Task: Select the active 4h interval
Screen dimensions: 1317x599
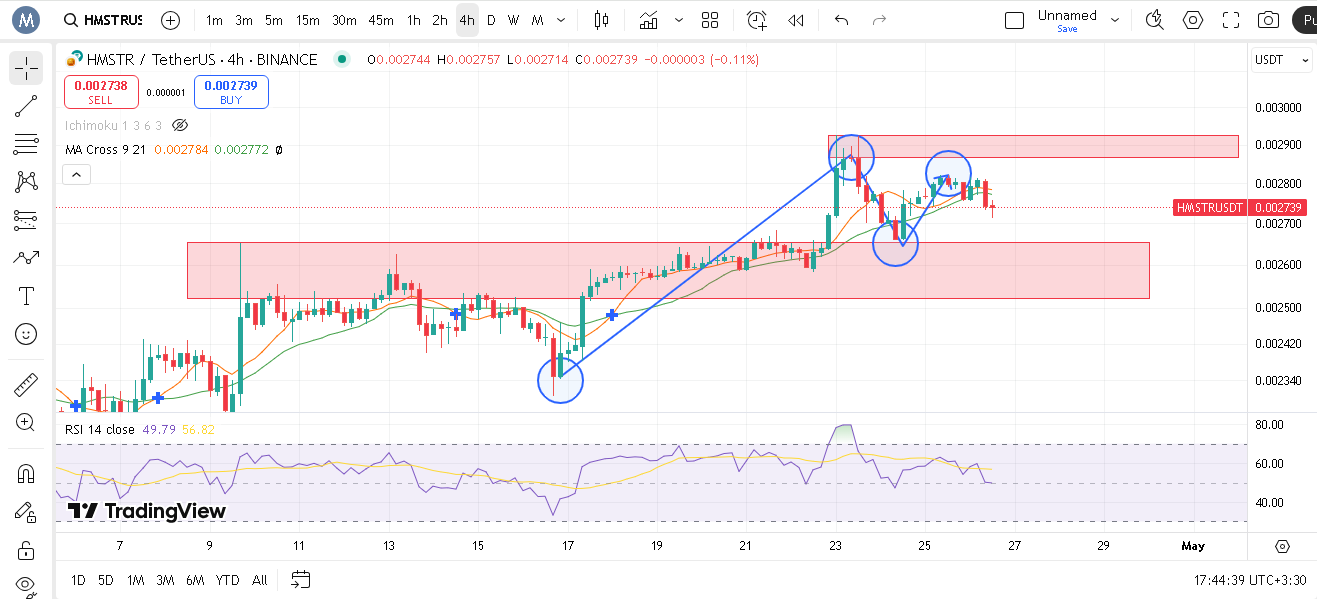Action: click(467, 20)
